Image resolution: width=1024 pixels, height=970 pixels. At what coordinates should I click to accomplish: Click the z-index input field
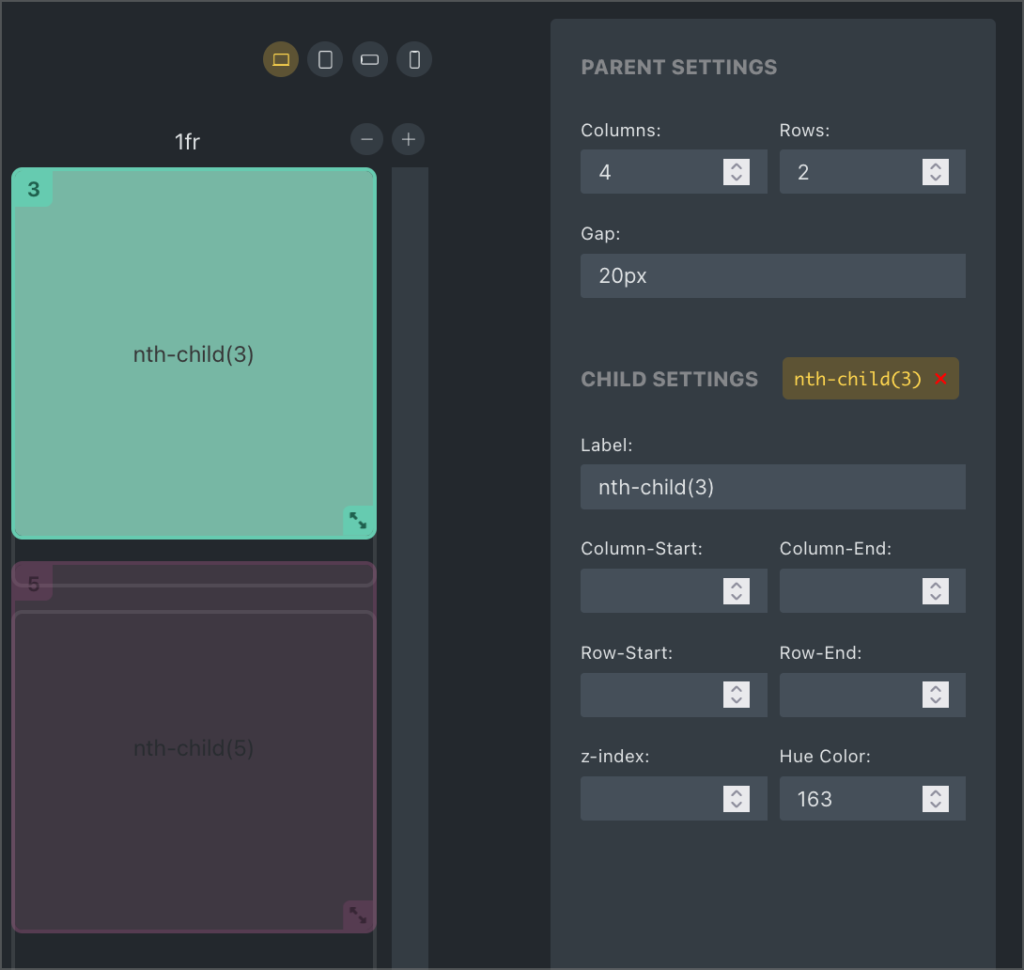tap(673, 799)
